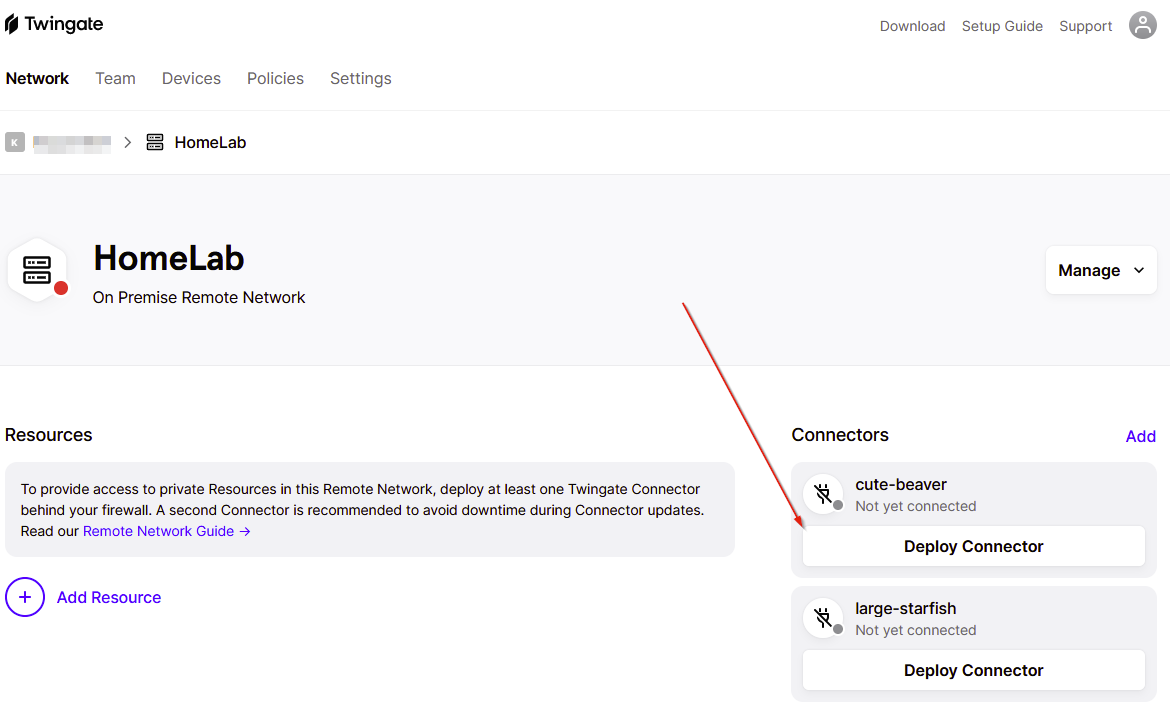Switch to the Network tab

point(37,78)
